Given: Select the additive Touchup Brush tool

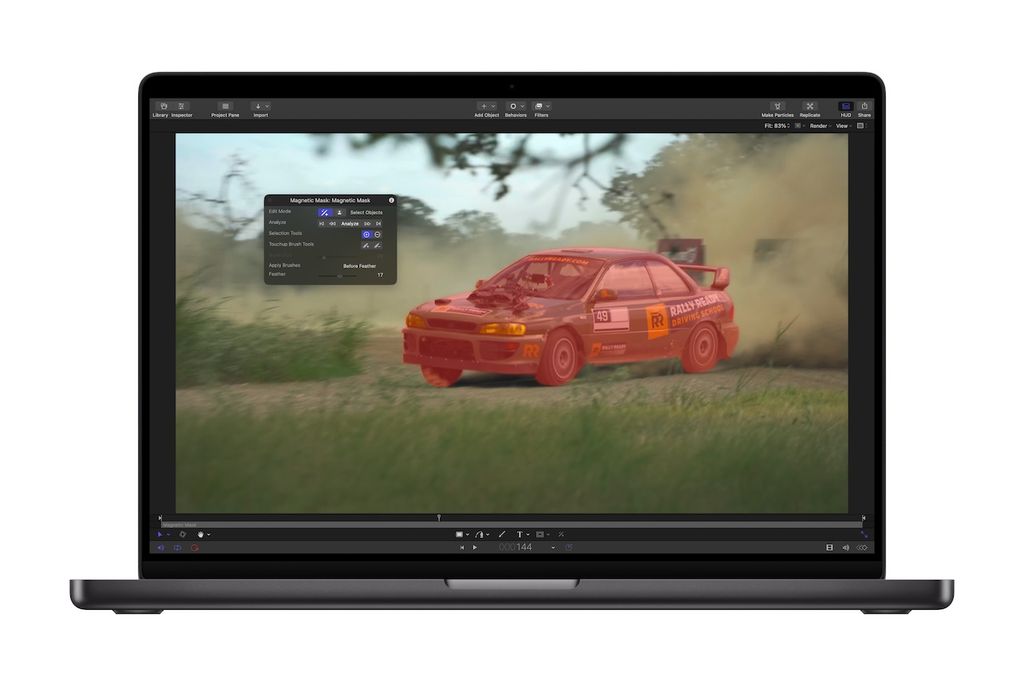Looking at the screenshot, I should 365,244.
